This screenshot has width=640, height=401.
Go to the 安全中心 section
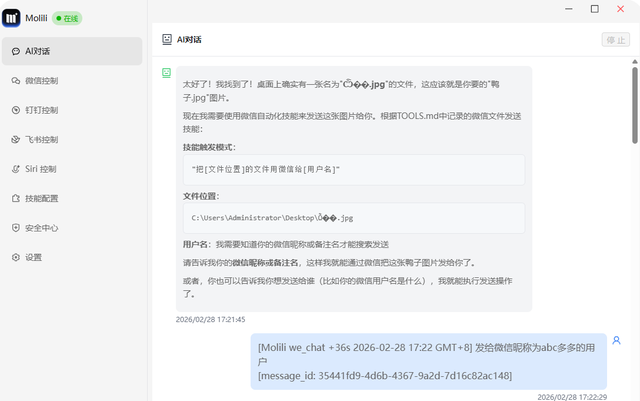pyautogui.click(x=41, y=228)
